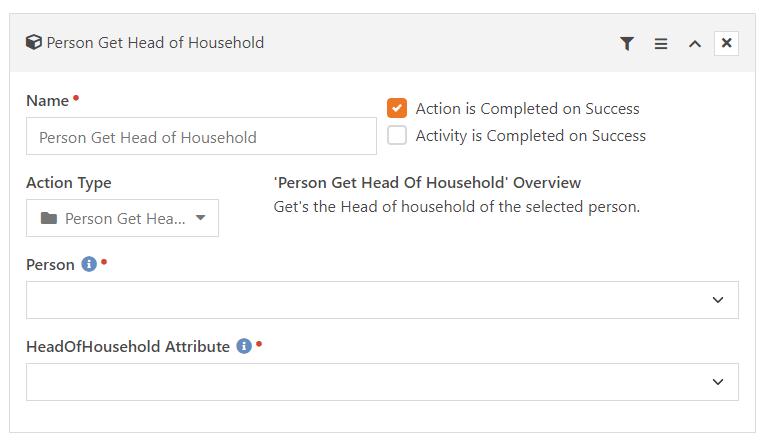Collapse the action panel with up chevron
Screen dimensions: 765x444
click(695, 44)
